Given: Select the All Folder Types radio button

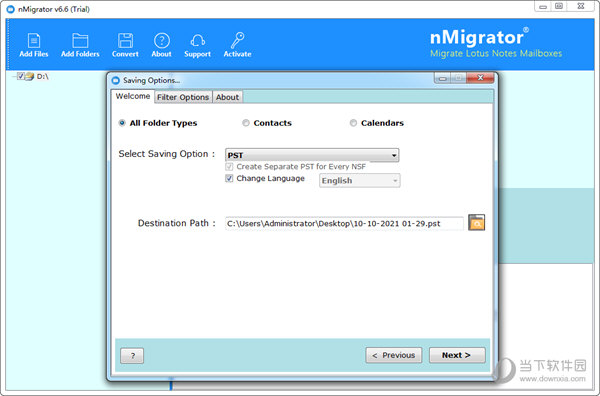Looking at the screenshot, I should click(122, 123).
